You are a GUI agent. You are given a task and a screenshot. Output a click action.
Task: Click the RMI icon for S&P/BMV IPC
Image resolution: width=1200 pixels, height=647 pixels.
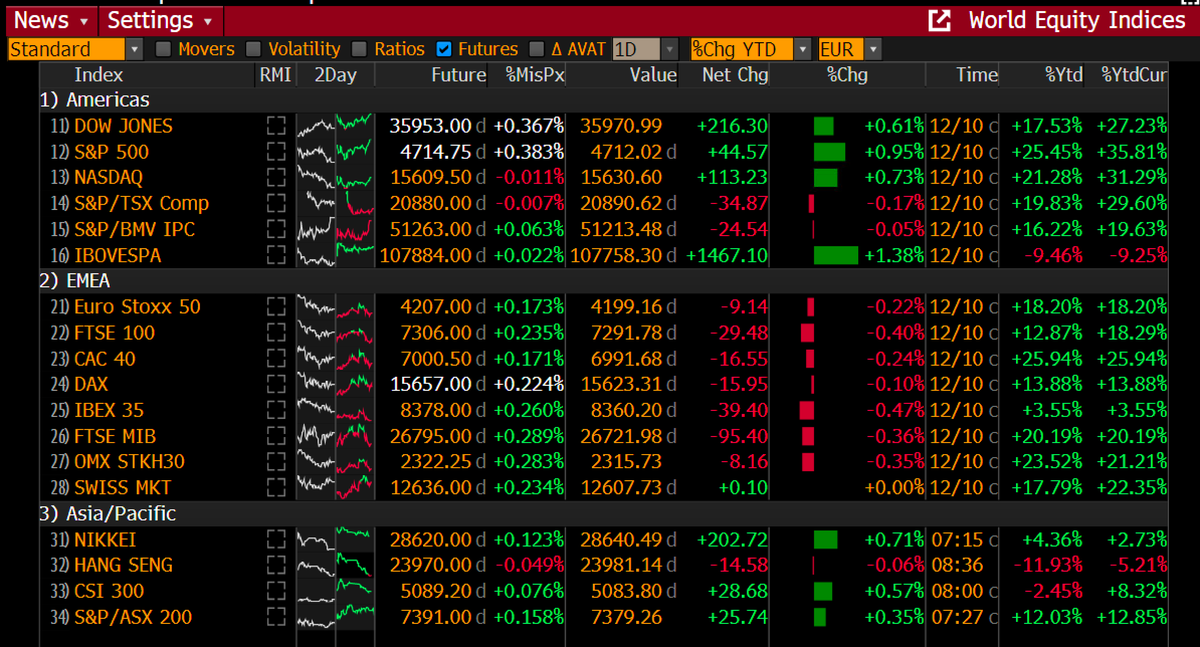(275, 229)
